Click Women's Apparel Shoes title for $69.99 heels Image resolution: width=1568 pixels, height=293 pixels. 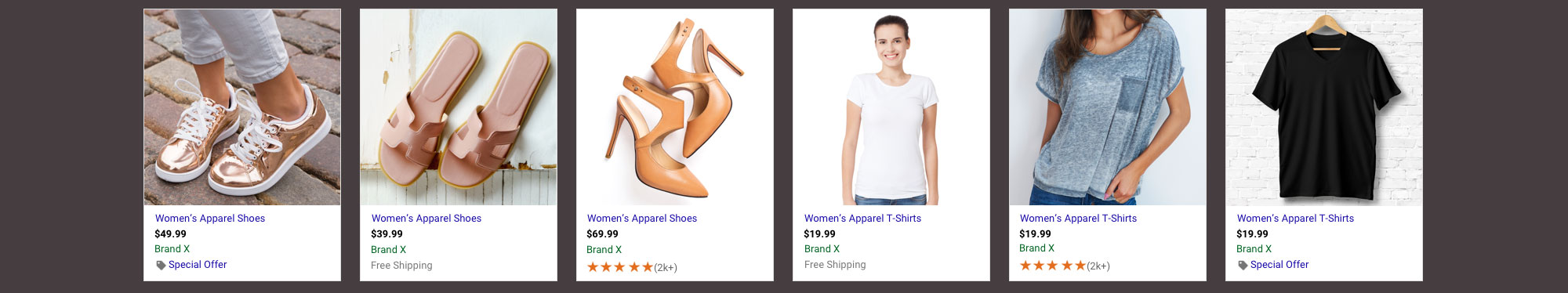point(642,219)
